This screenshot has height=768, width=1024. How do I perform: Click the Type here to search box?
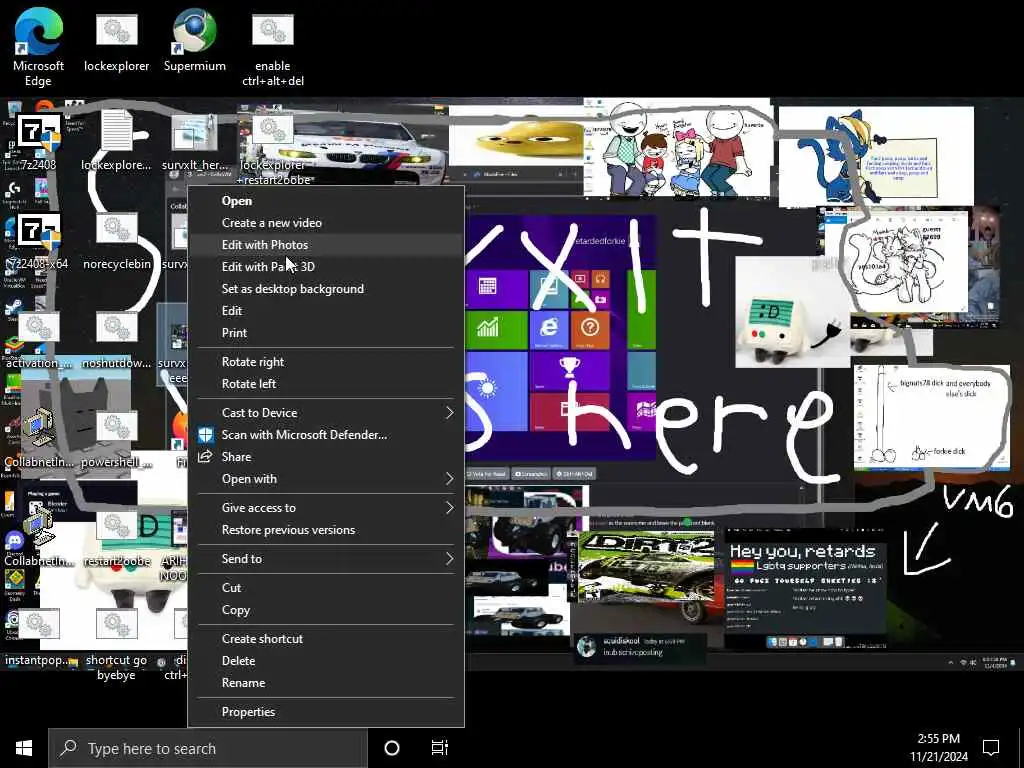point(208,748)
